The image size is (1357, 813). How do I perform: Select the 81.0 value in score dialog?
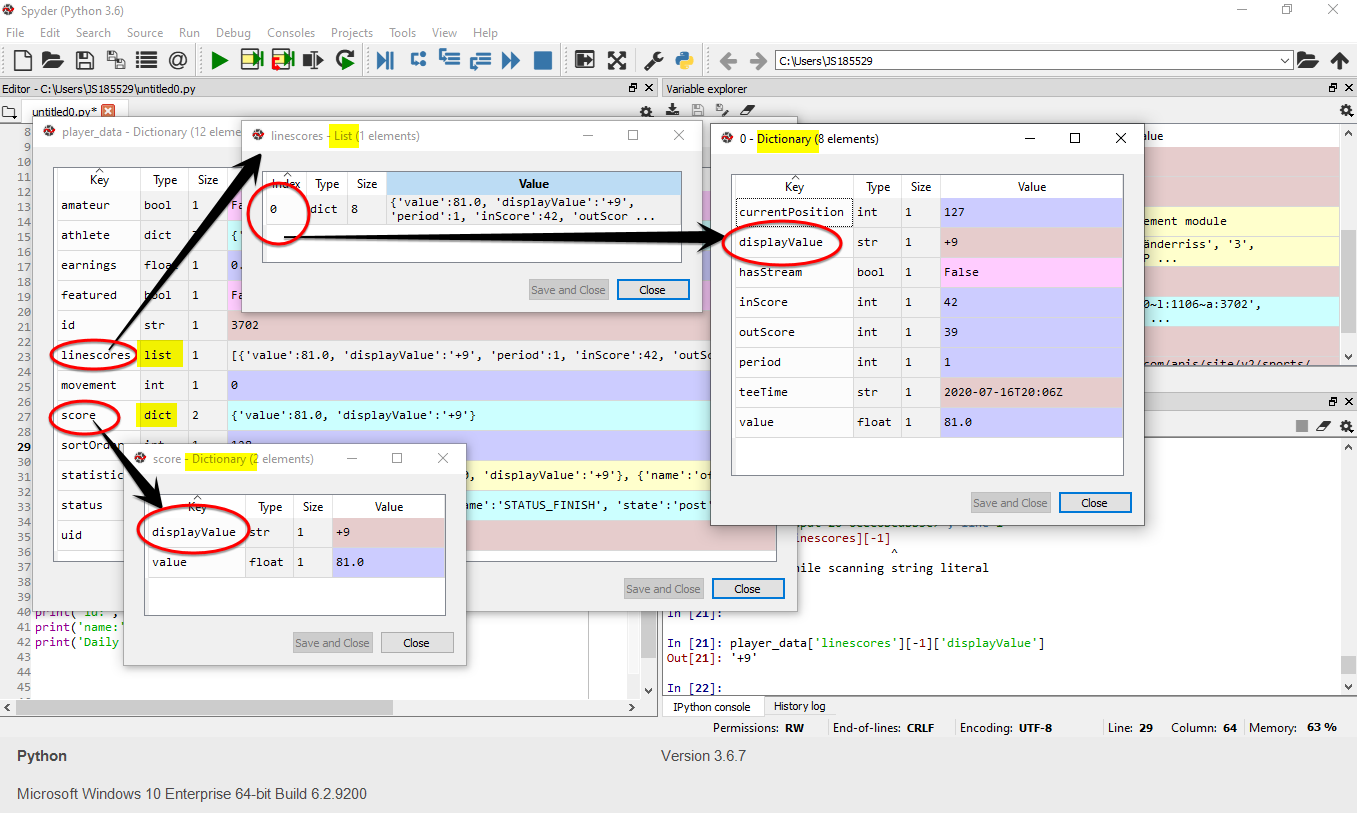(388, 562)
